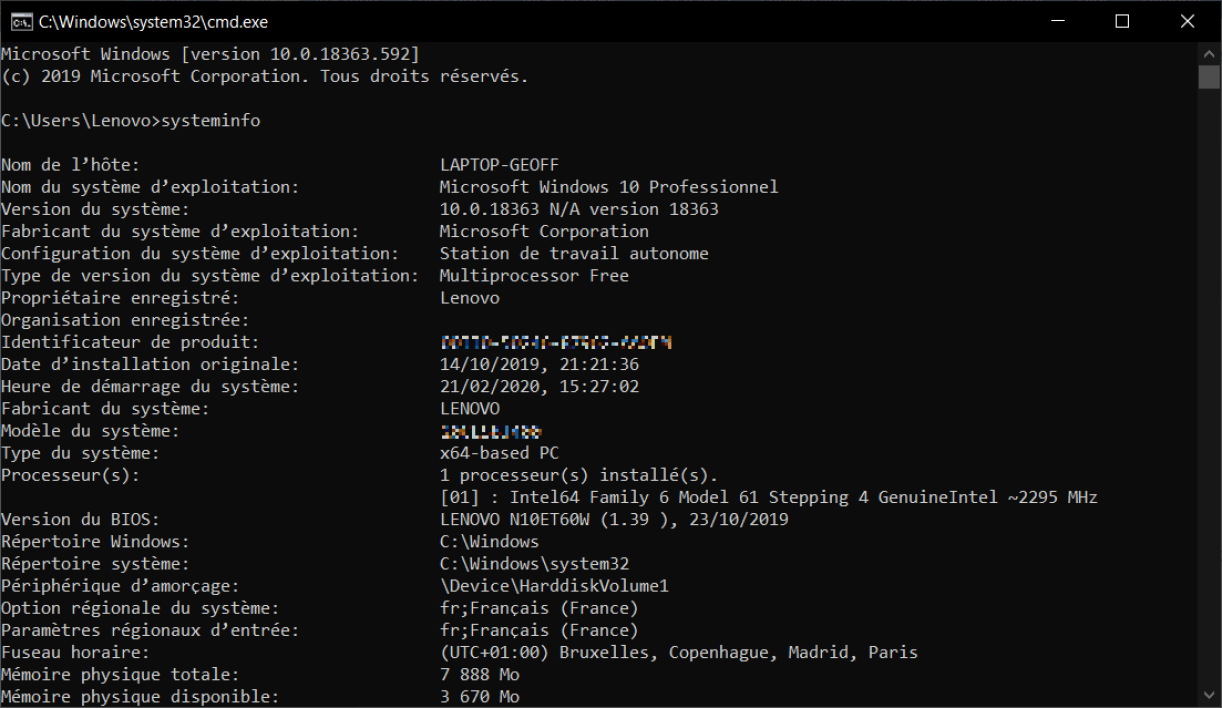The image size is (1222, 708).
Task: Close the cmd.exe window
Action: click(1187, 21)
